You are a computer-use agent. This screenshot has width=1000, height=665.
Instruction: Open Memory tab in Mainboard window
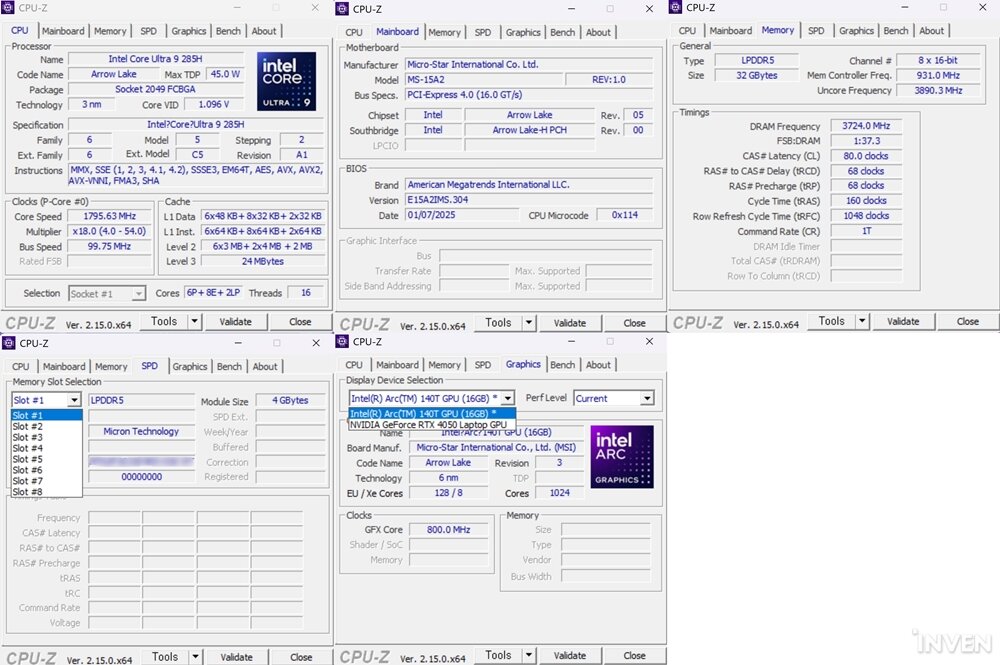pos(445,33)
